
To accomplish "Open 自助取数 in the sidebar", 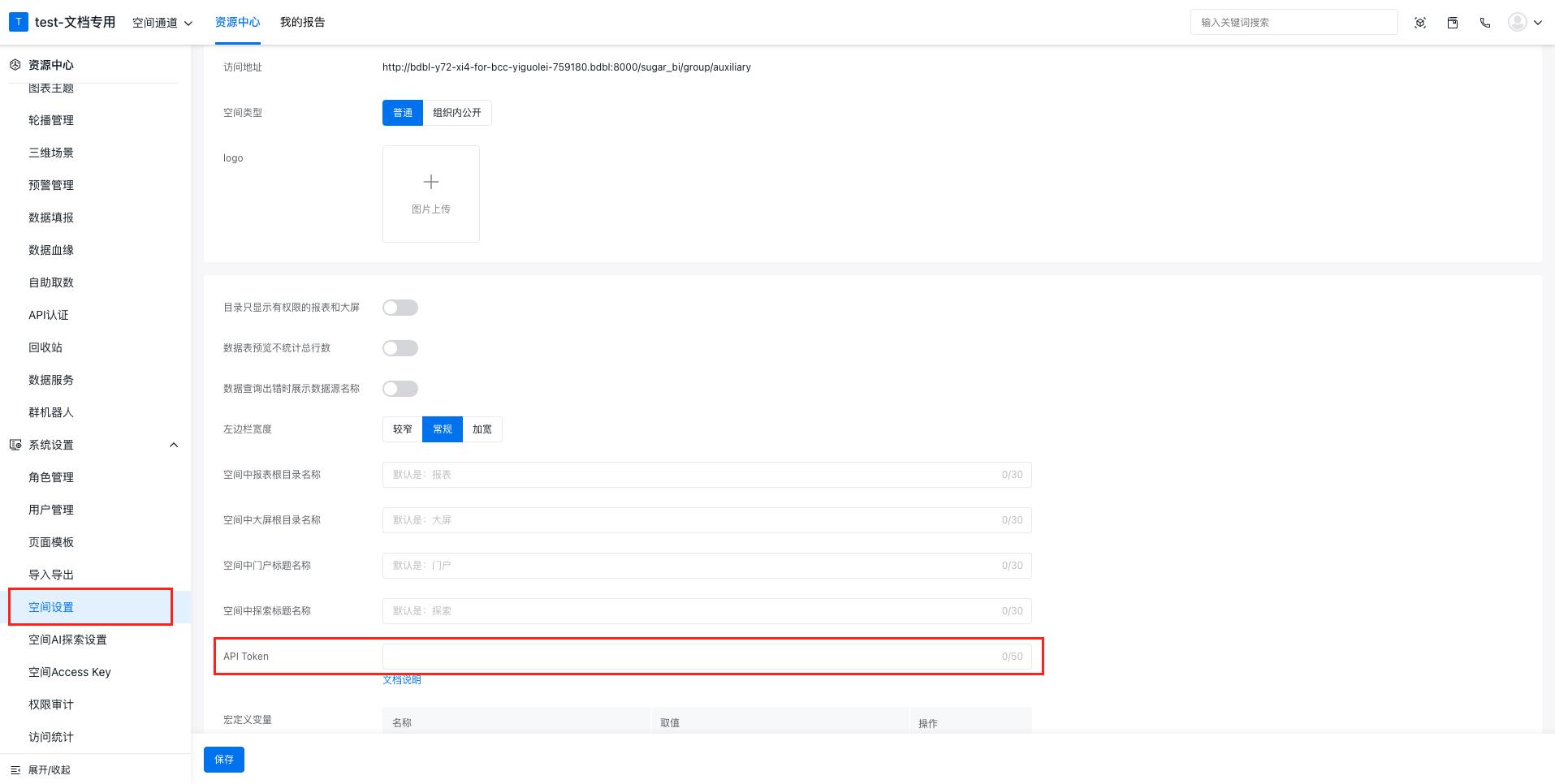I will 51,282.
